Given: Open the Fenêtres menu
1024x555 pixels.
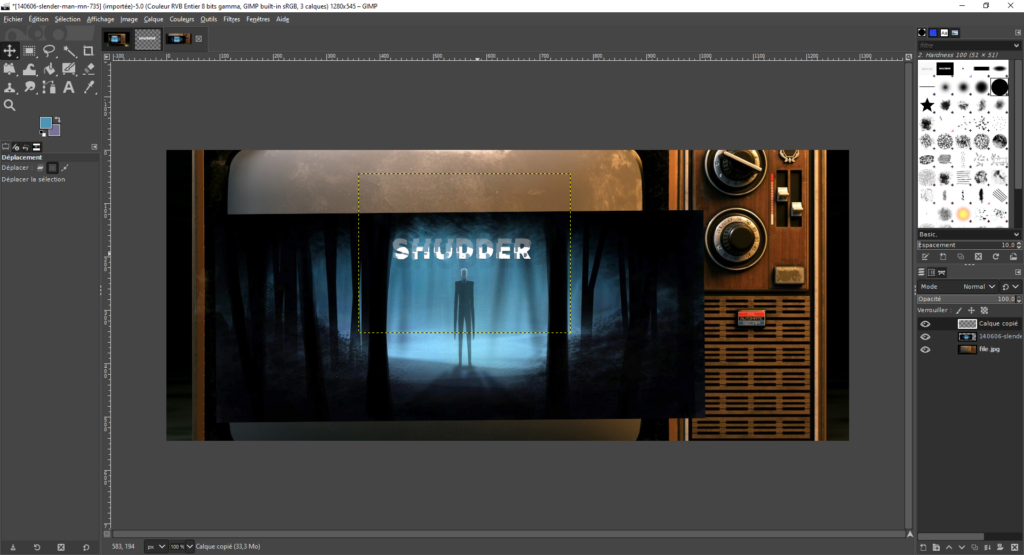Looking at the screenshot, I should (x=258, y=19).
